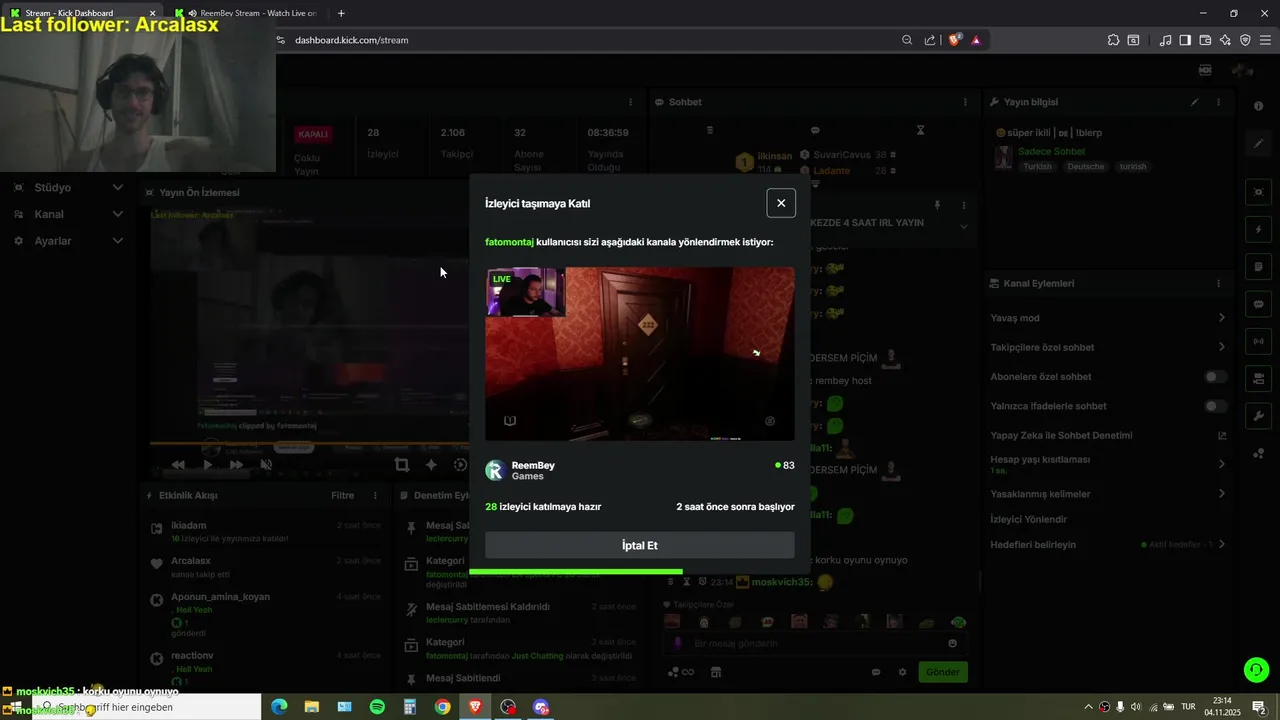Close the İzleyici taşımaya Katıl dialog
Screen dimensions: 1280x720
click(781, 203)
